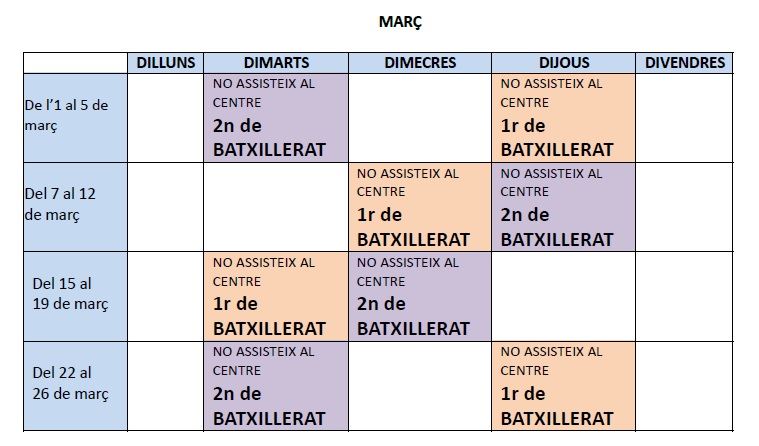Select the orange Dijous cell for 22–26 March
This screenshot has height=446, width=759.
[x=564, y=385]
